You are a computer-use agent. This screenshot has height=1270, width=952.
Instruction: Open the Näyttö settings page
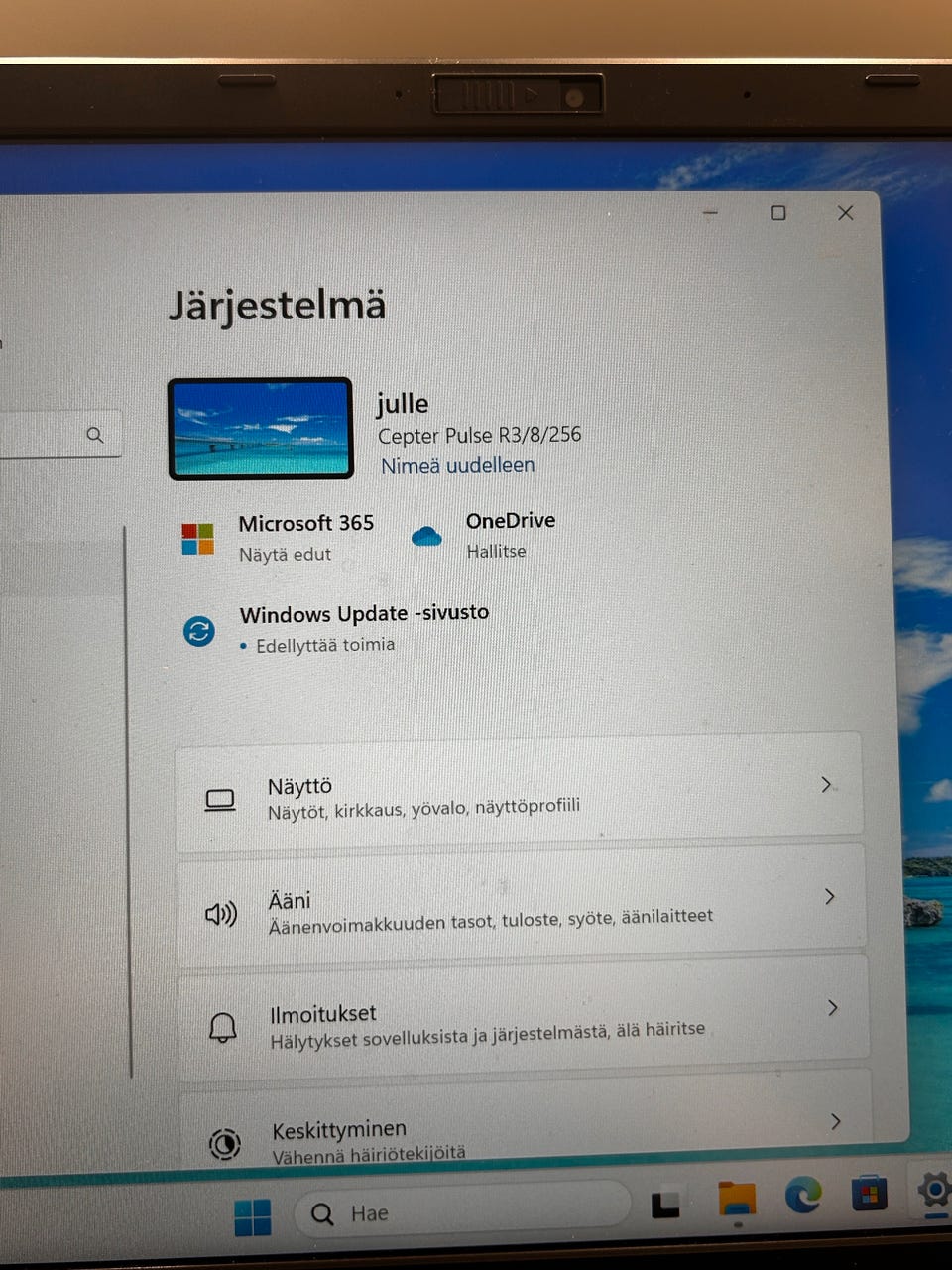click(x=519, y=793)
